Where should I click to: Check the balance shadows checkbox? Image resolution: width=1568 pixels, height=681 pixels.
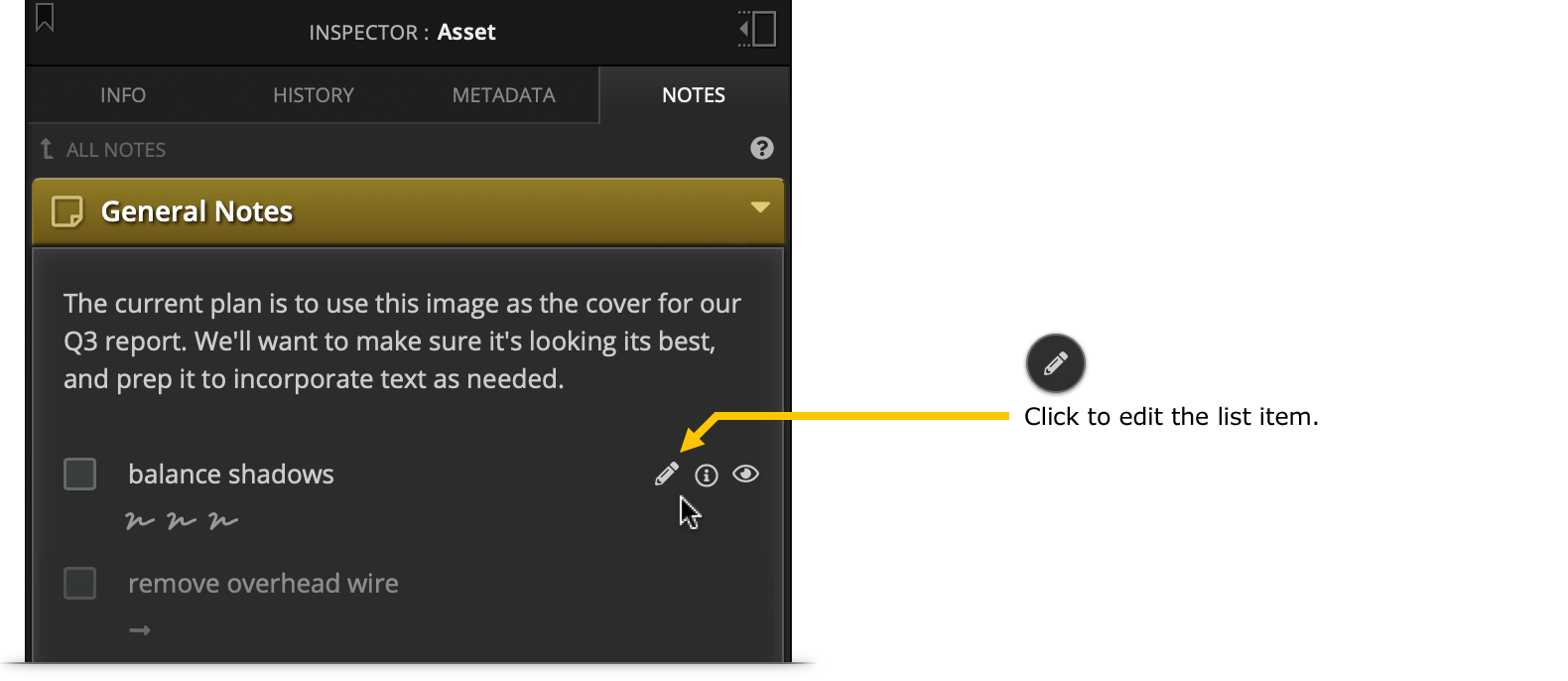tap(79, 474)
